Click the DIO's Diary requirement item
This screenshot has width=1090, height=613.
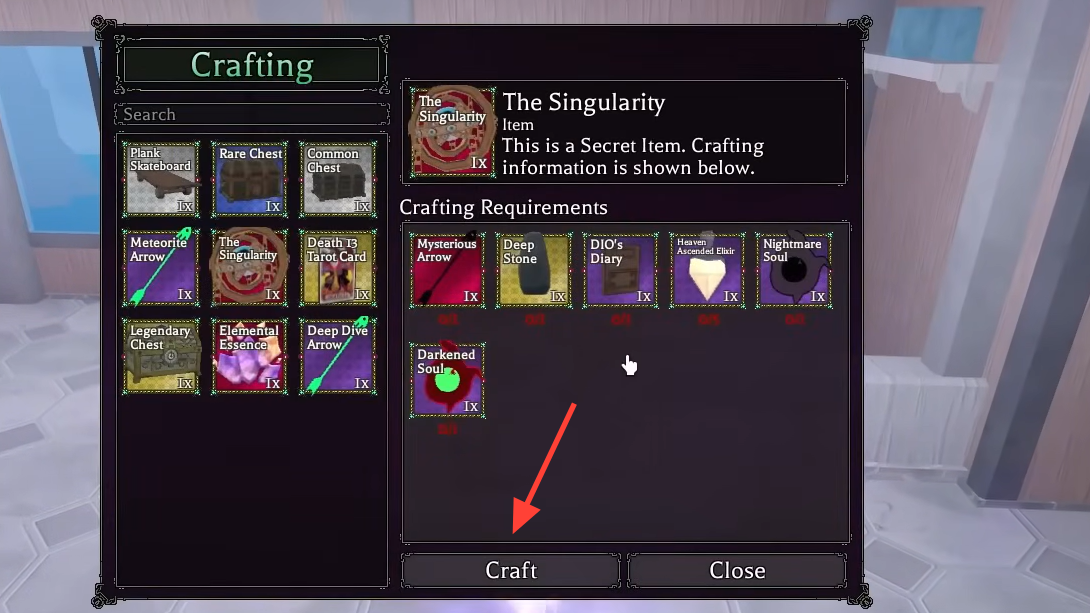click(621, 270)
